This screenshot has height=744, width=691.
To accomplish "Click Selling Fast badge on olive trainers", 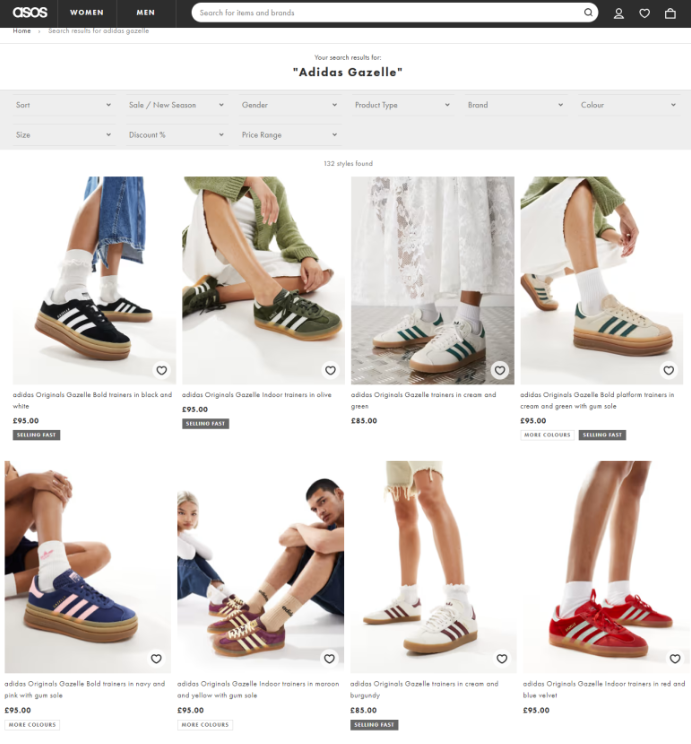I will [x=205, y=424].
